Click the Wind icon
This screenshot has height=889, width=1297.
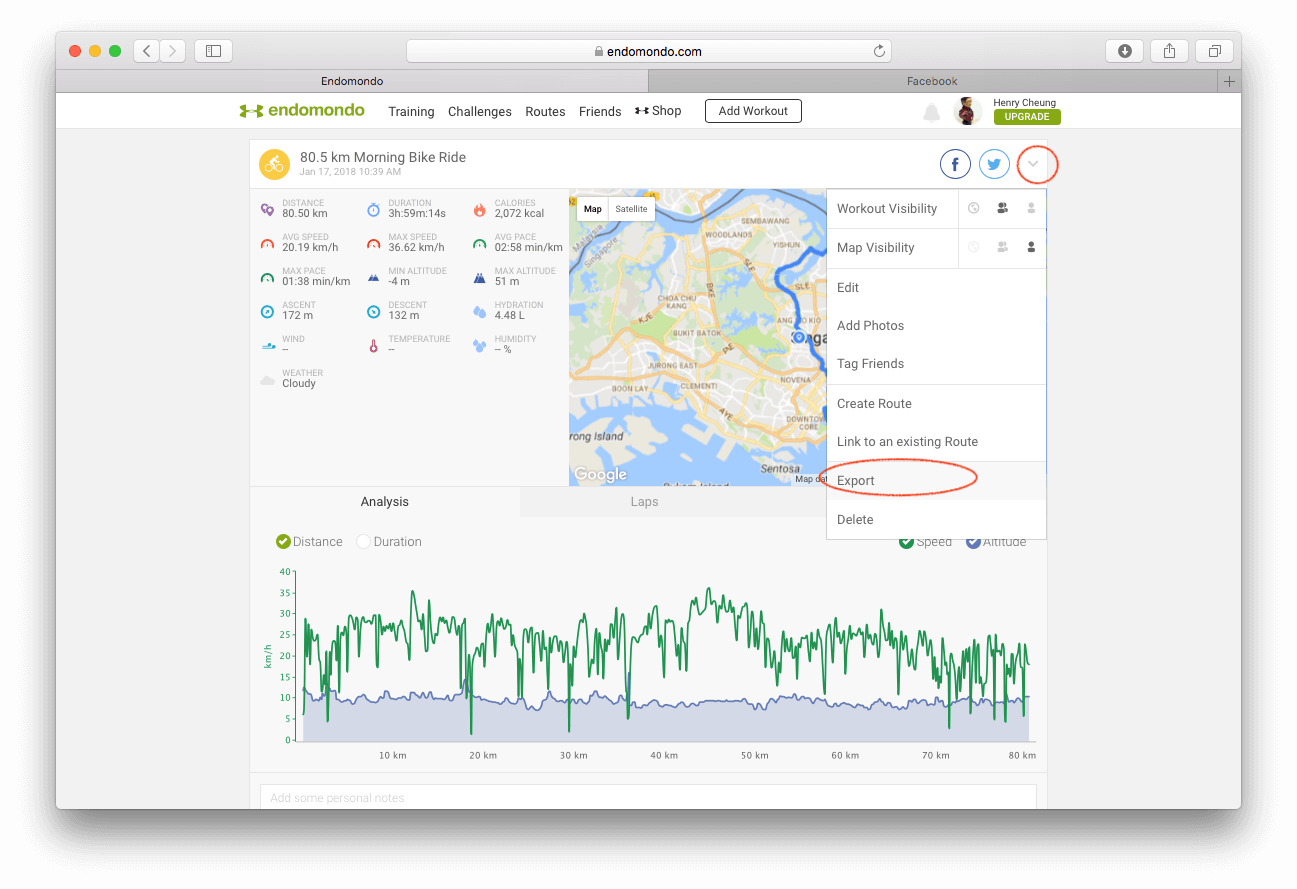point(267,346)
